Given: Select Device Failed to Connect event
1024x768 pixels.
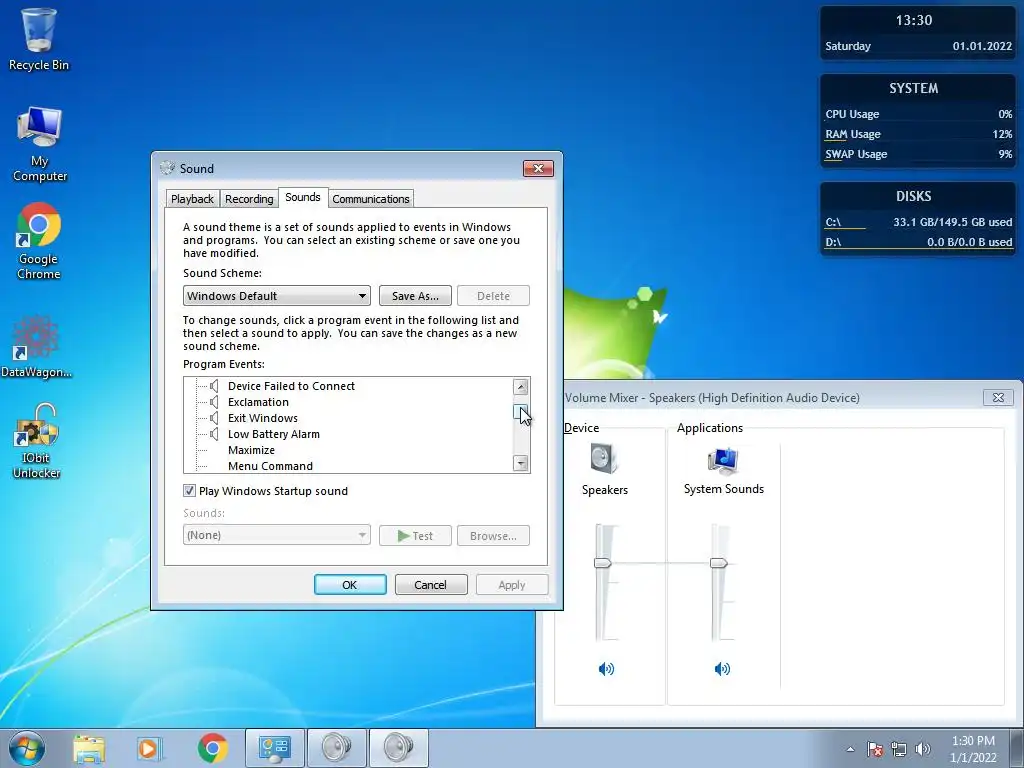Looking at the screenshot, I should [291, 386].
